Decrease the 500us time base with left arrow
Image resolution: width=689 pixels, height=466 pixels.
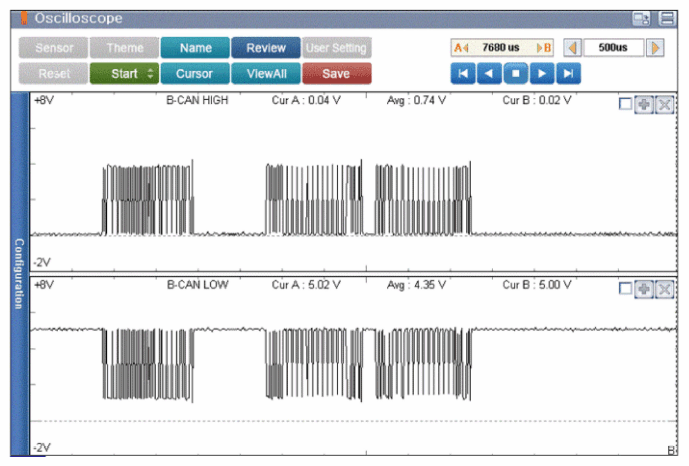pyautogui.click(x=572, y=47)
